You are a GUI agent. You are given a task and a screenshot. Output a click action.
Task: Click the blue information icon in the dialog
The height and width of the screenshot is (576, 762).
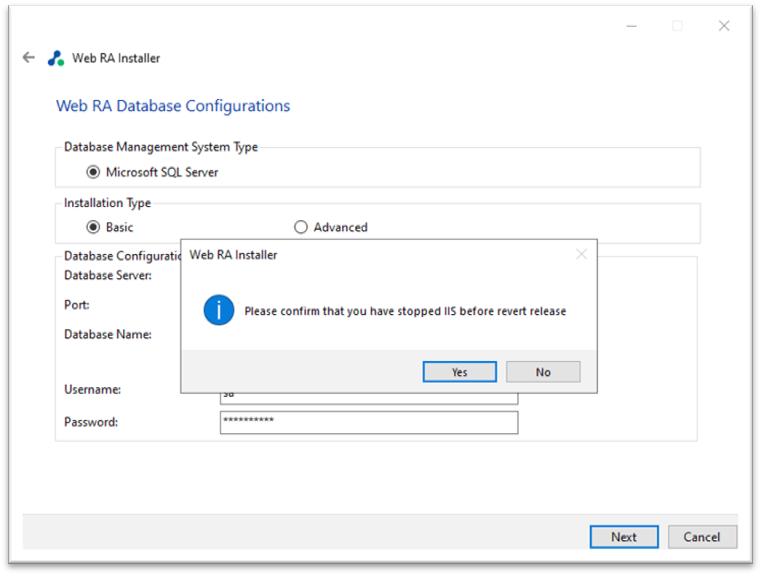click(x=218, y=311)
